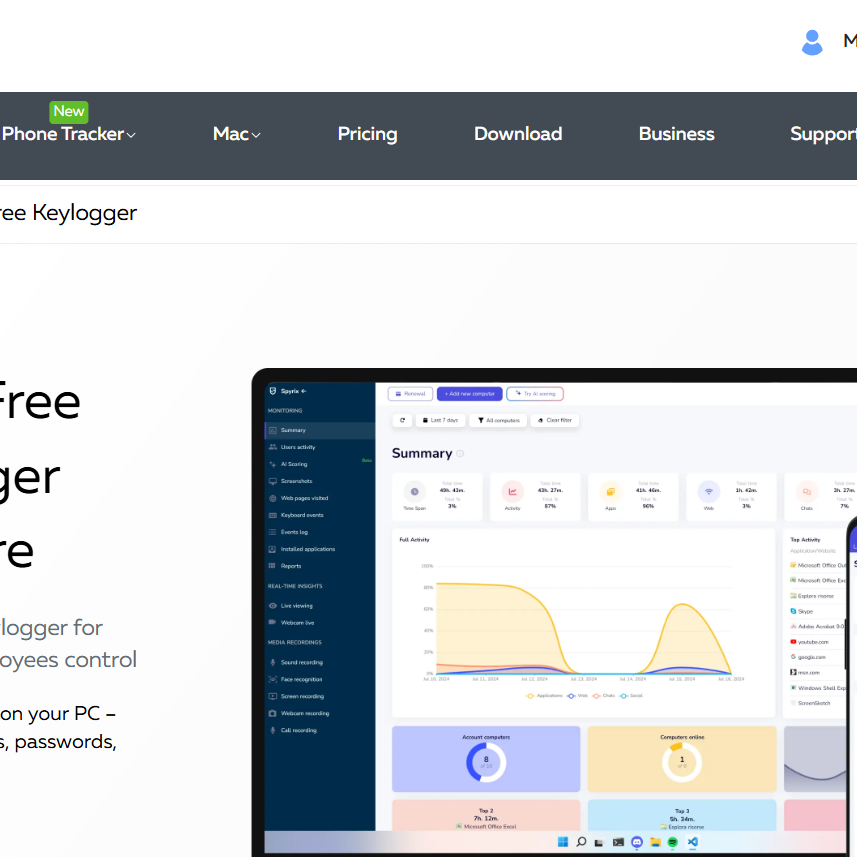Viewport: 857px width, 857px height.
Task: Open AI Scoring in sidebar
Action: (294, 464)
